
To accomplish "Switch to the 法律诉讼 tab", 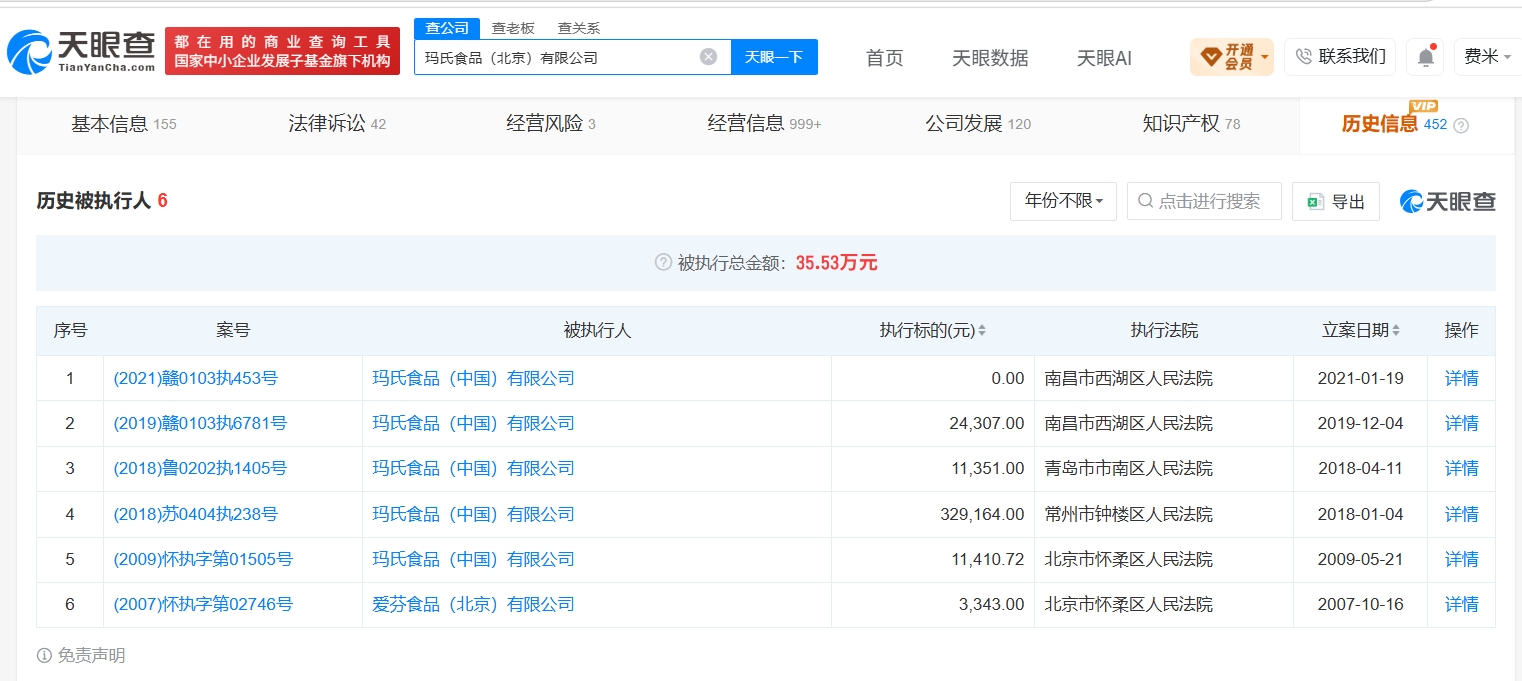I will pyautogui.click(x=337, y=124).
